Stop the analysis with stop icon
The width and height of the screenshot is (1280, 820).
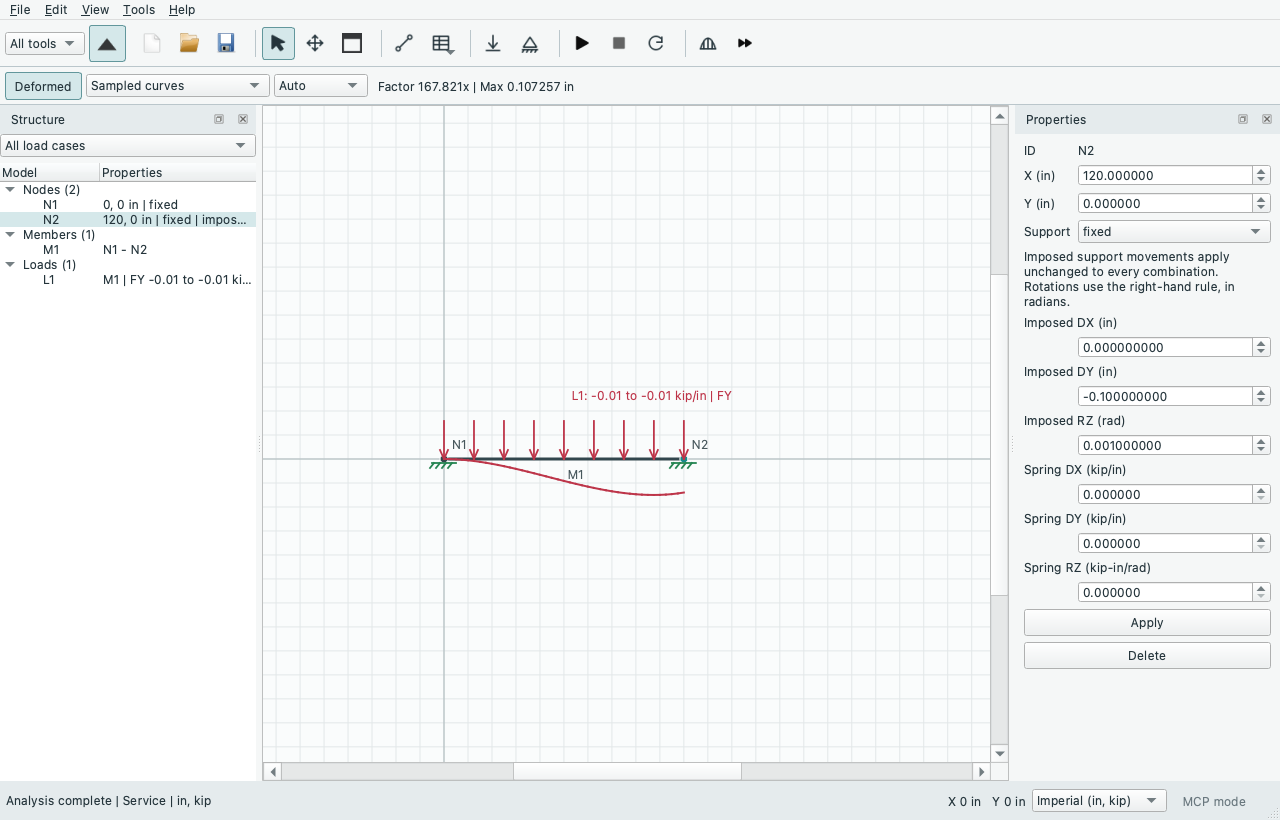(x=619, y=43)
